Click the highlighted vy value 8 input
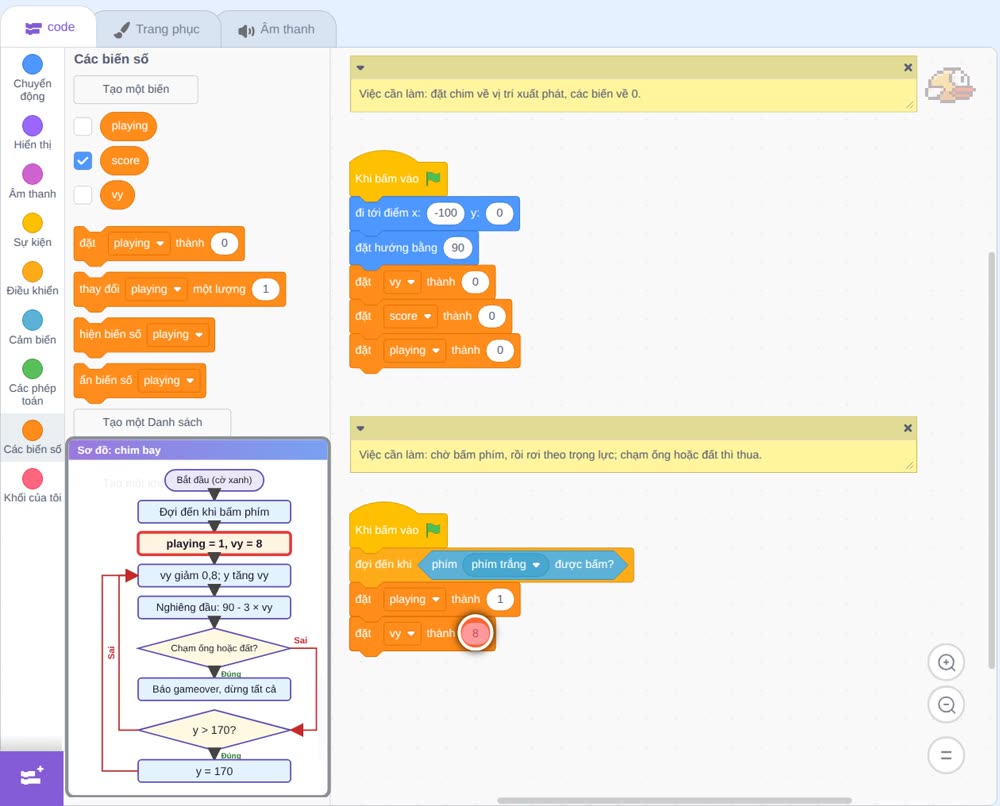 (475, 634)
